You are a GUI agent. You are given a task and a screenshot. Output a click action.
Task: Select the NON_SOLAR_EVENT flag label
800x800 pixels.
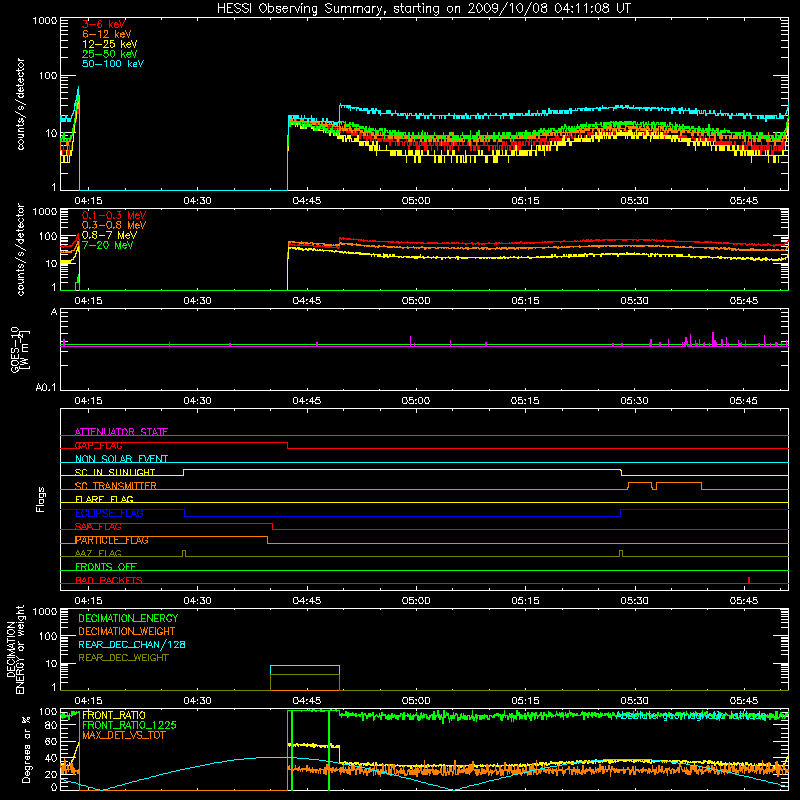coord(121,459)
